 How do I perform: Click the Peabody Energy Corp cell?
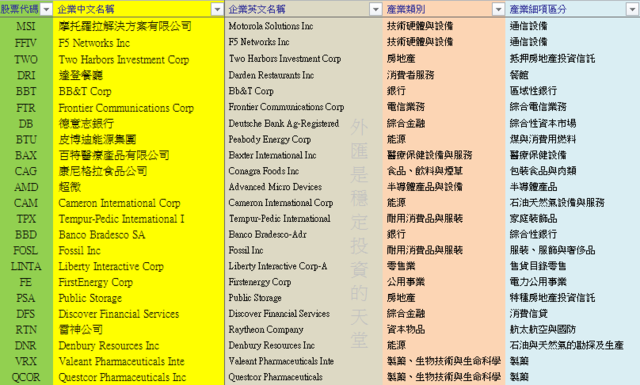pos(304,140)
